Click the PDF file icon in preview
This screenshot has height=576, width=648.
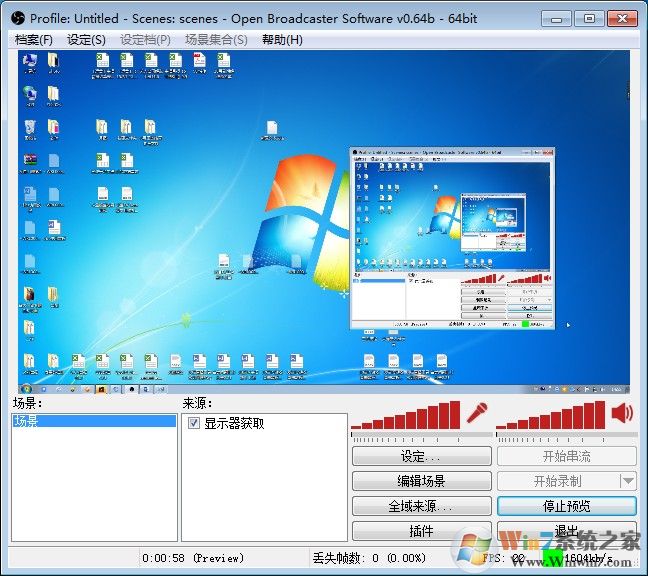(x=200, y=63)
